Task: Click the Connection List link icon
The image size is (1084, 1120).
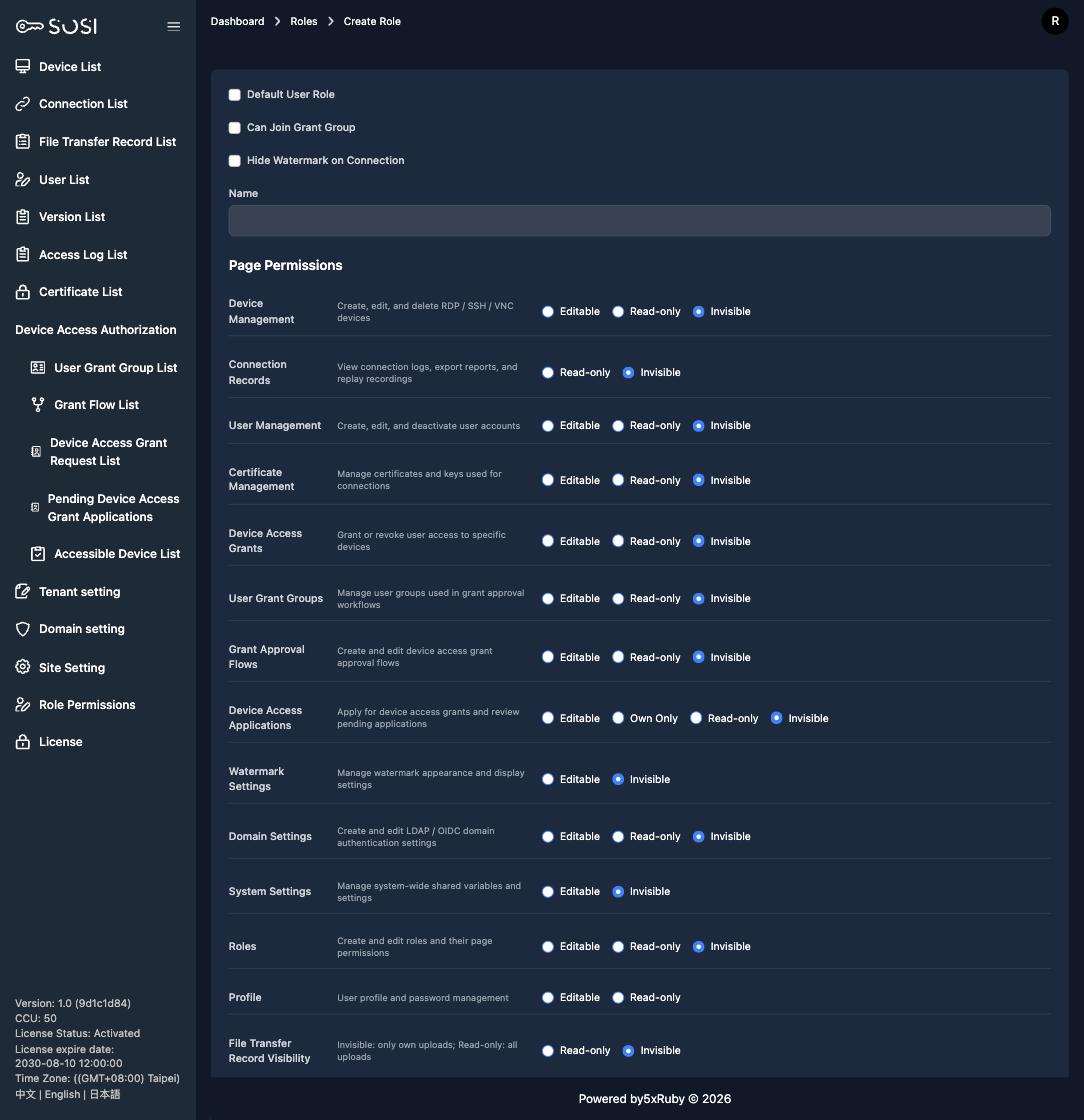Action: click(23, 104)
